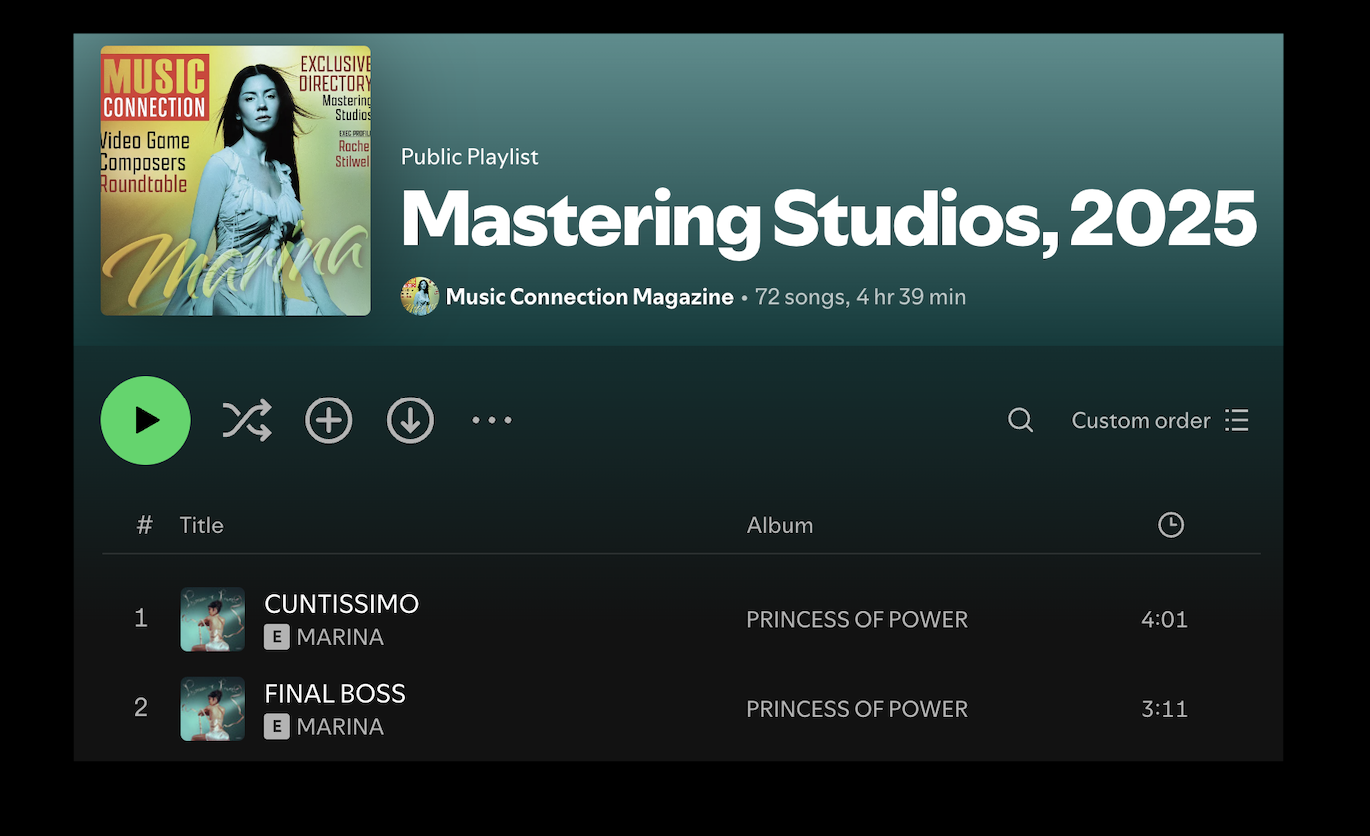Select the CUNTISSIMO track title
1370x836 pixels.
tap(342, 604)
